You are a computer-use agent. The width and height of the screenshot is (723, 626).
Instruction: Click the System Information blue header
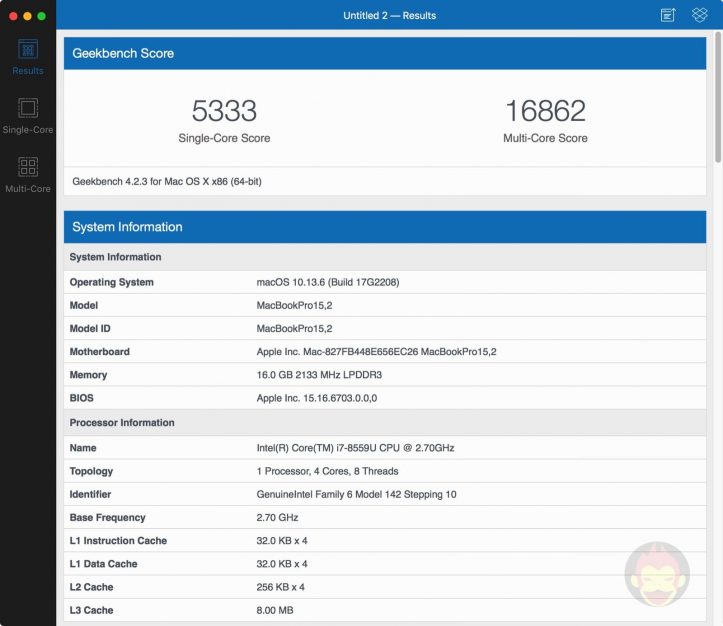coord(385,227)
